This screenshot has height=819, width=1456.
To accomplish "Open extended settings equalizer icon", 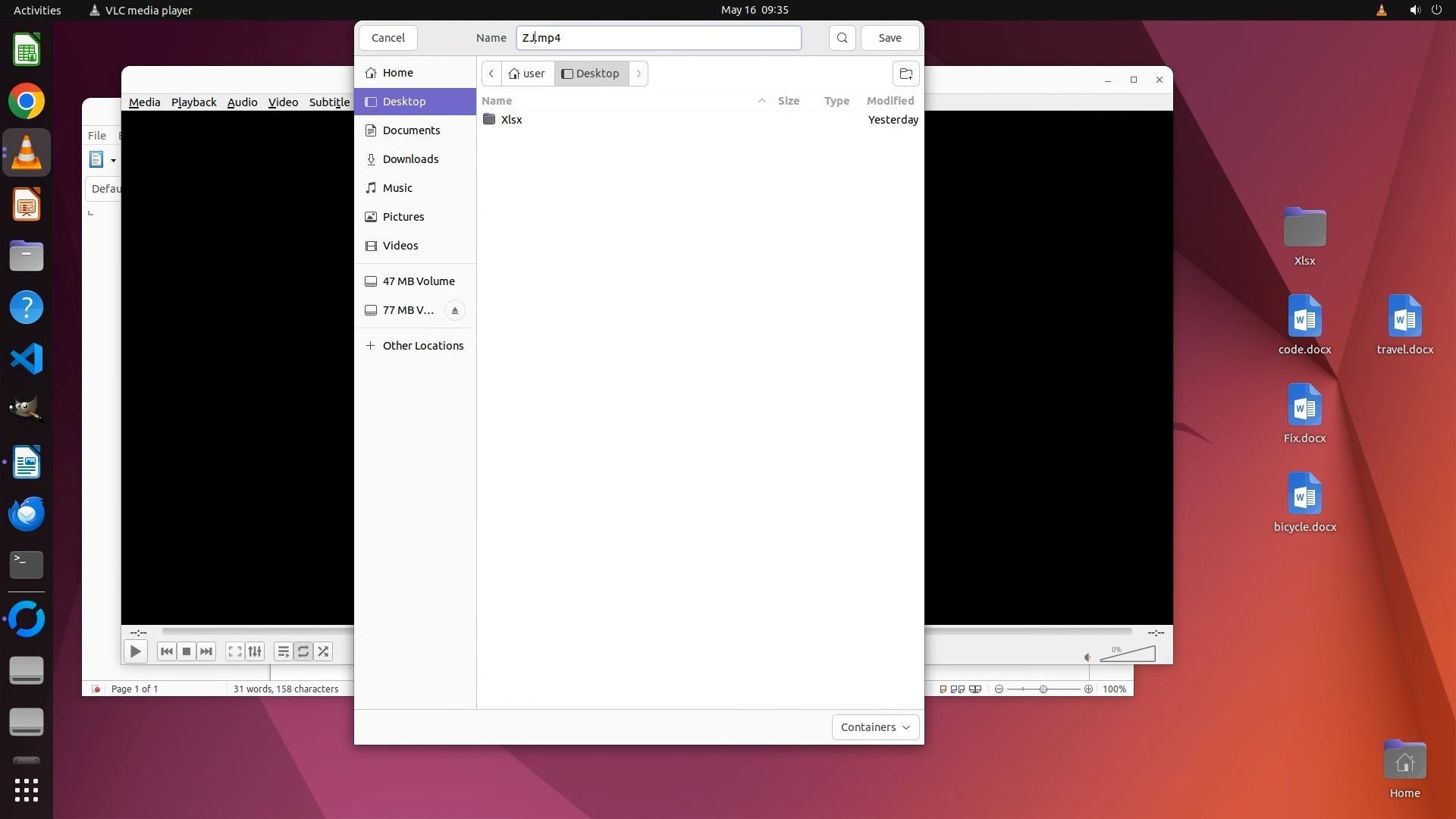I will (256, 651).
